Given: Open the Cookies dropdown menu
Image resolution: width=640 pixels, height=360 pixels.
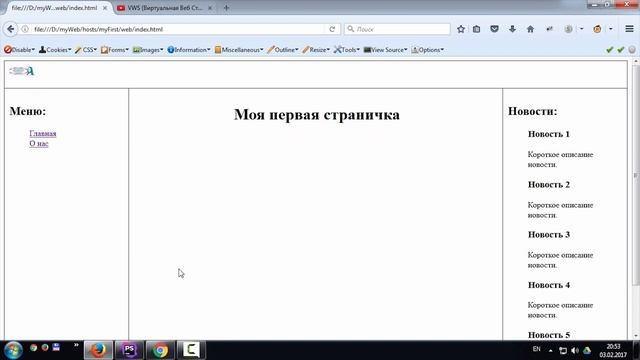Looking at the screenshot, I should pos(55,50).
